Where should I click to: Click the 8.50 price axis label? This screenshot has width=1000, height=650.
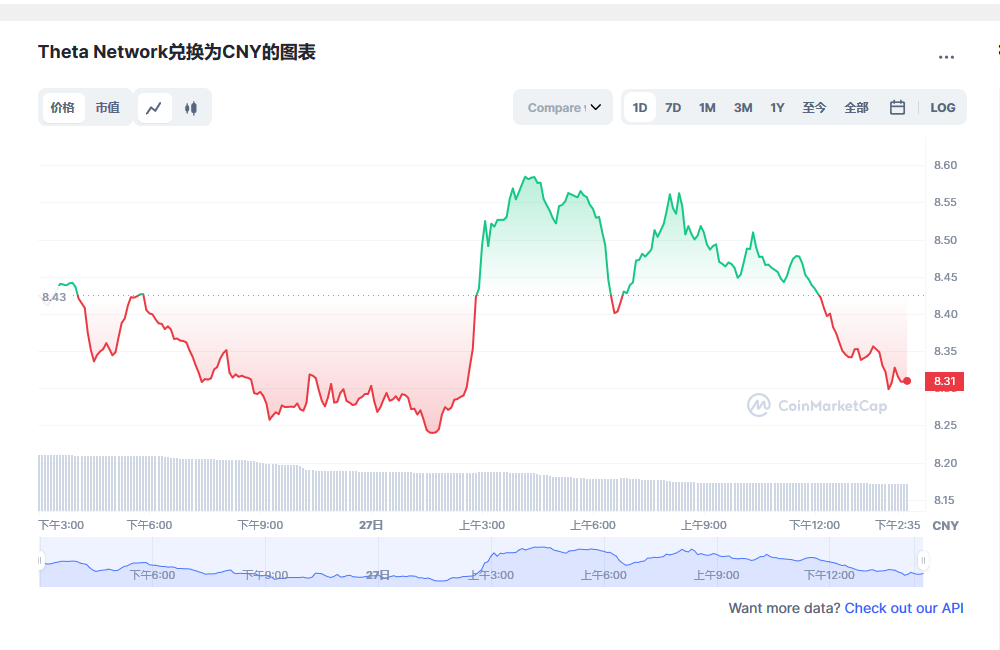[945, 240]
